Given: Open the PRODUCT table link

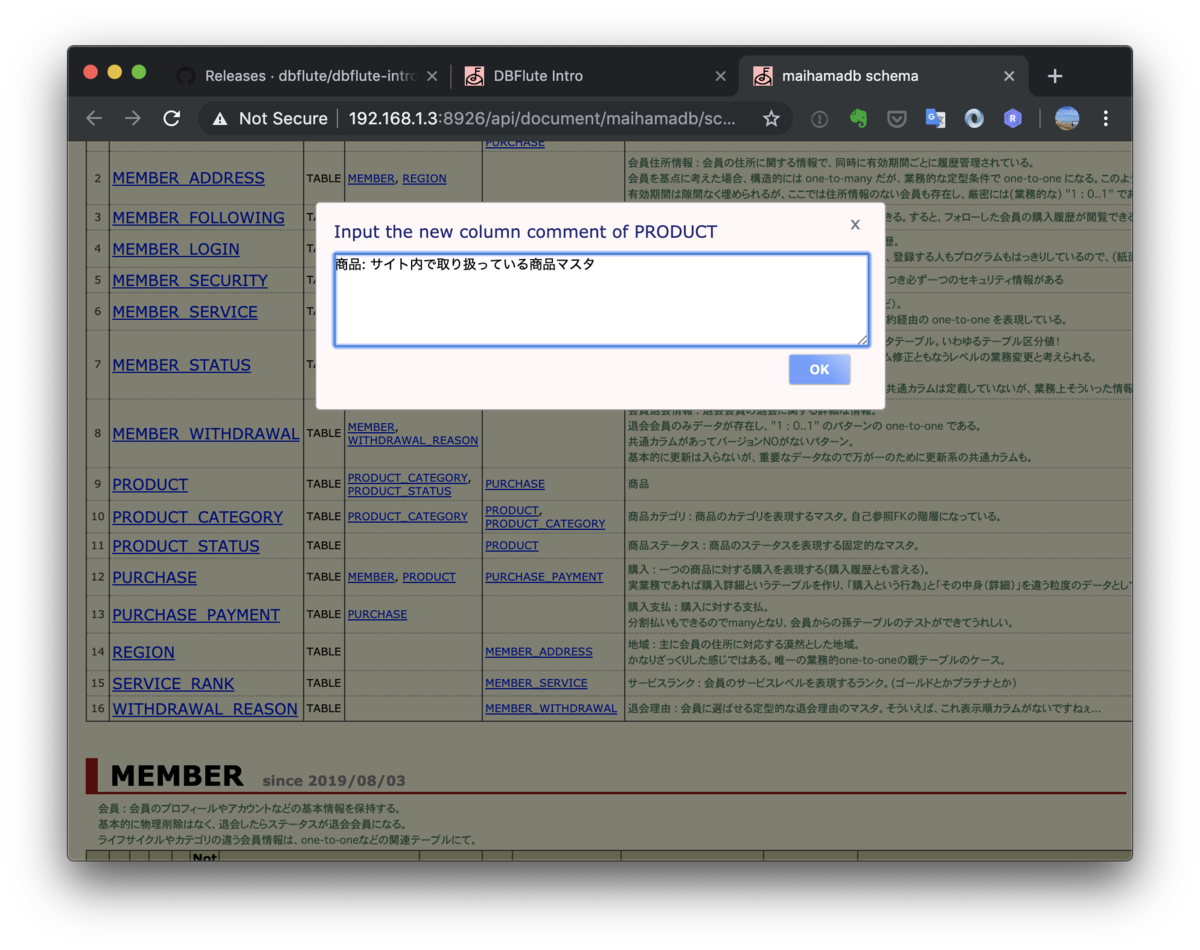Looking at the screenshot, I should 150,484.
